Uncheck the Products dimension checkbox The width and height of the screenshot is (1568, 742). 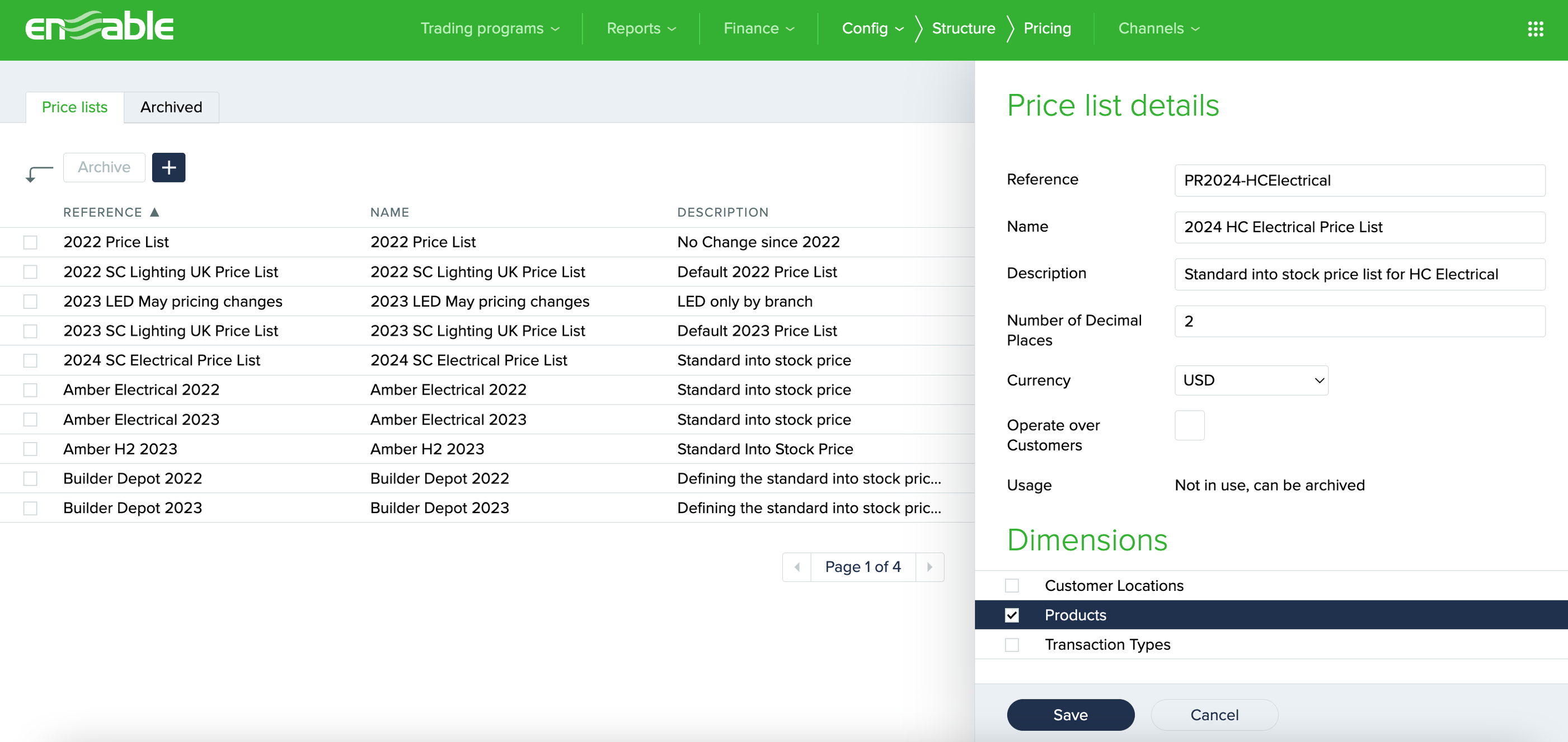(x=1012, y=615)
